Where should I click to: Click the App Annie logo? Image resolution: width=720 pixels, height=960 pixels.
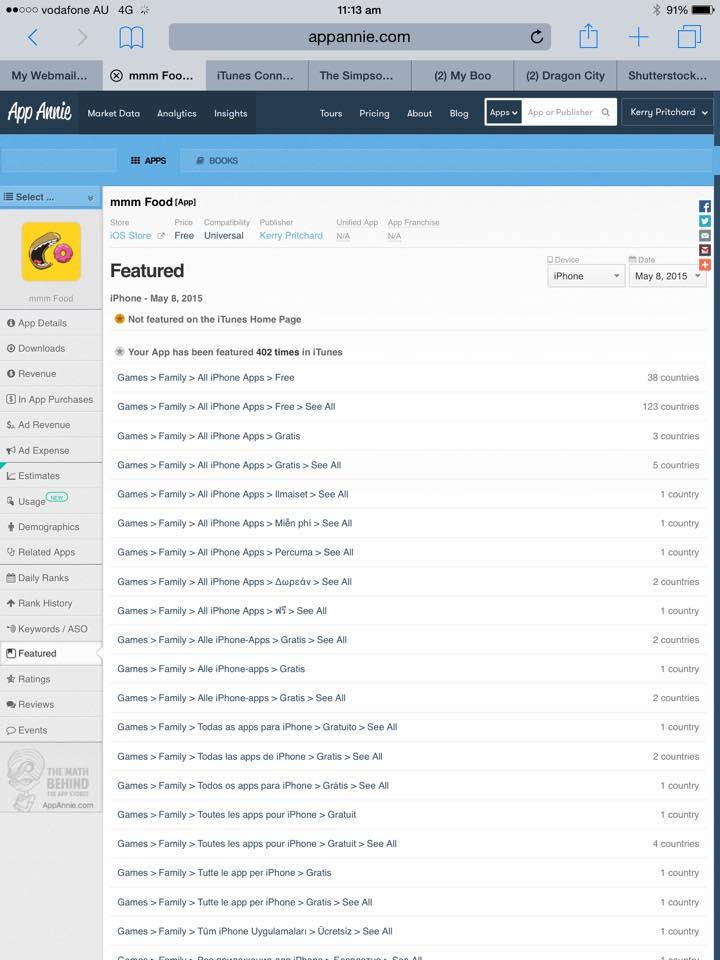point(39,113)
